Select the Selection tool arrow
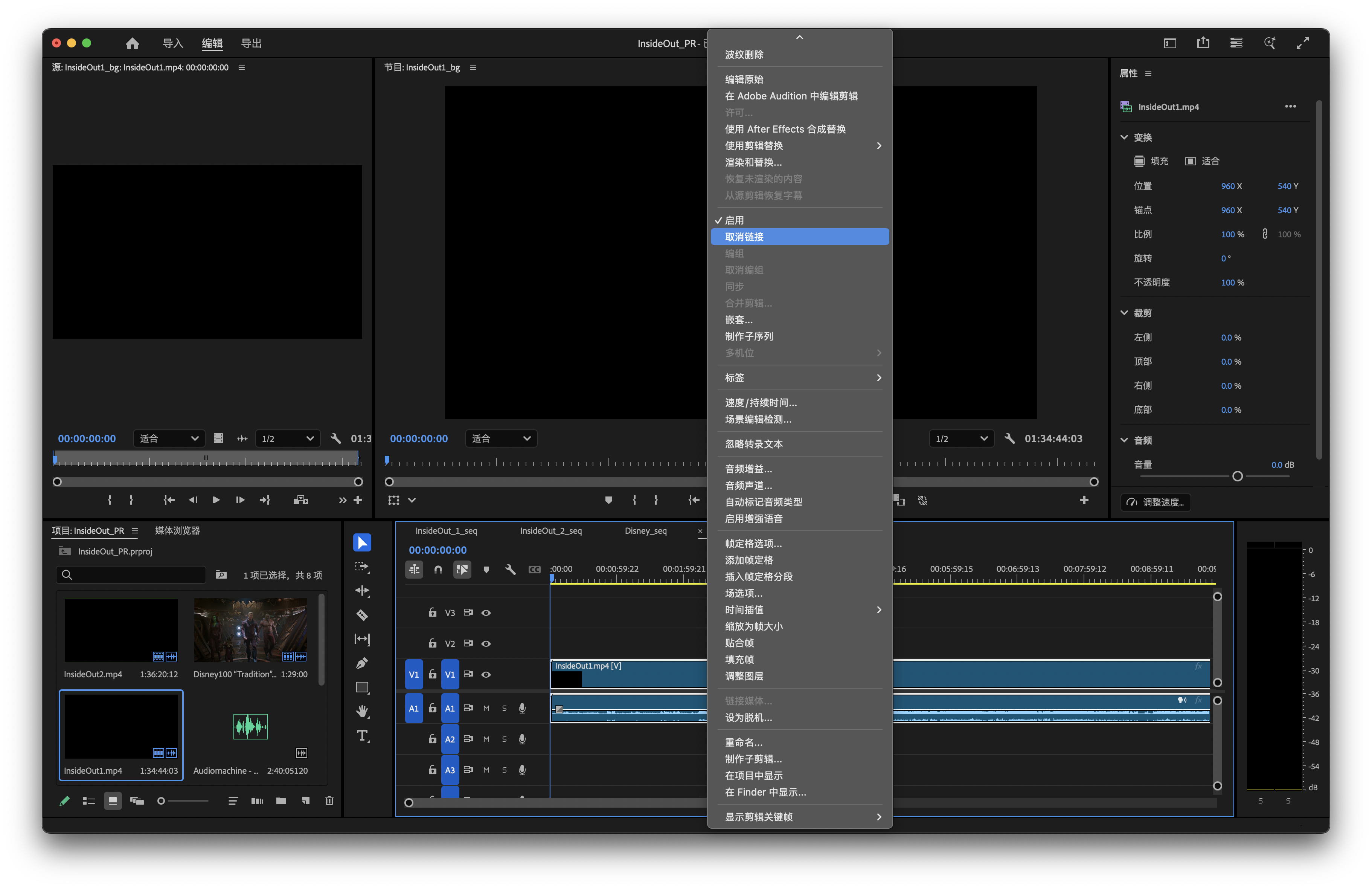This screenshot has width=1372, height=889. (x=362, y=542)
